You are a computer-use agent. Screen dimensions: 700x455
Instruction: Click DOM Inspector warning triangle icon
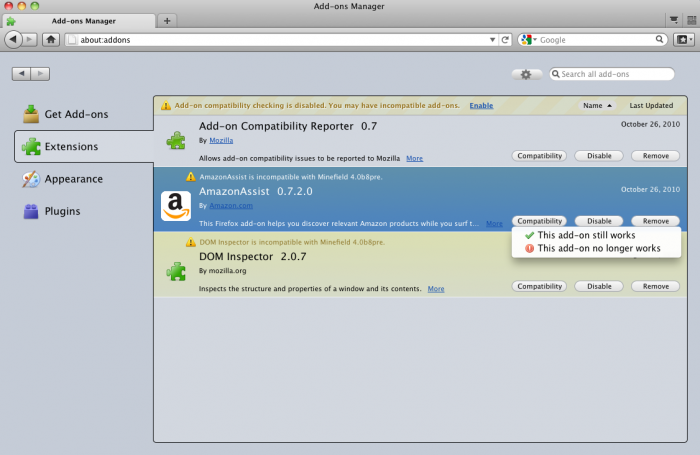click(x=191, y=242)
